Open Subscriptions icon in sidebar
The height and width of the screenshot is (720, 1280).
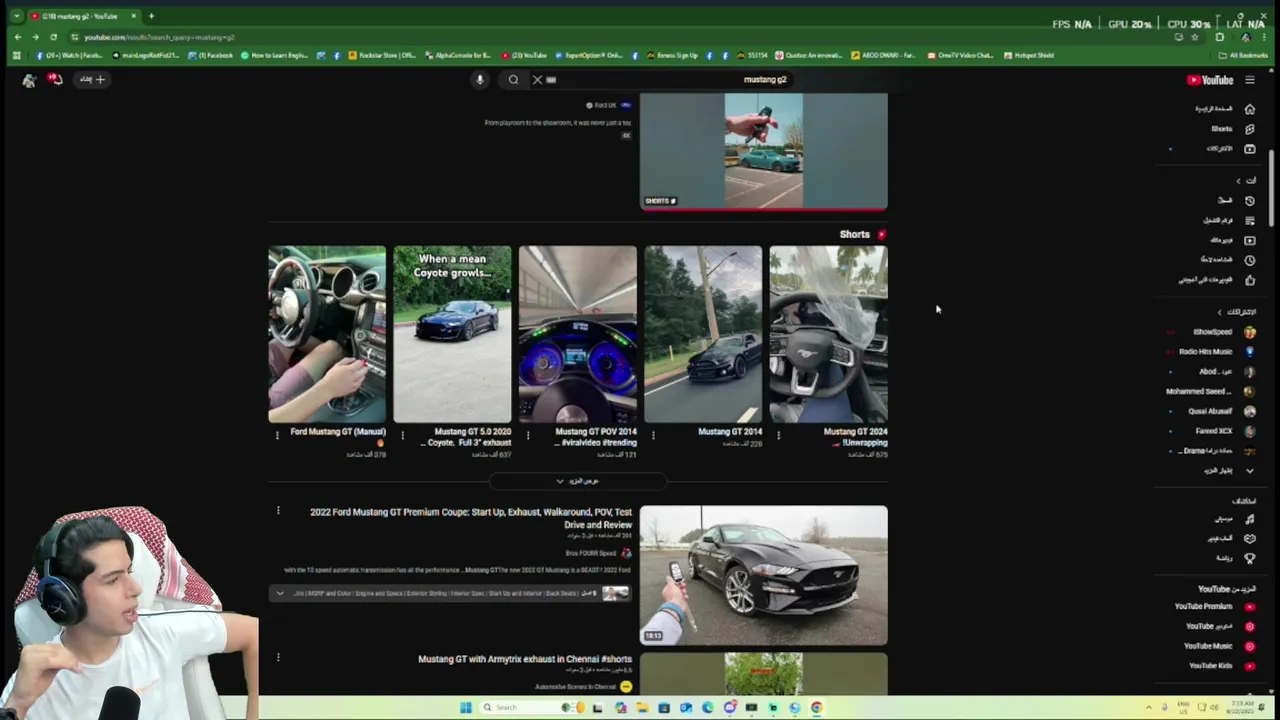[1249, 149]
